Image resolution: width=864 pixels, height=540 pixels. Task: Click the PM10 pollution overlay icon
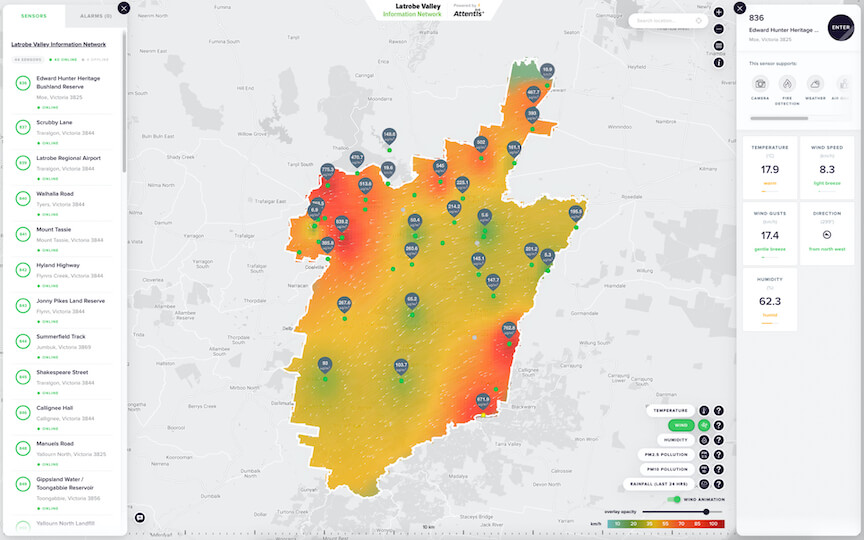[x=704, y=469]
